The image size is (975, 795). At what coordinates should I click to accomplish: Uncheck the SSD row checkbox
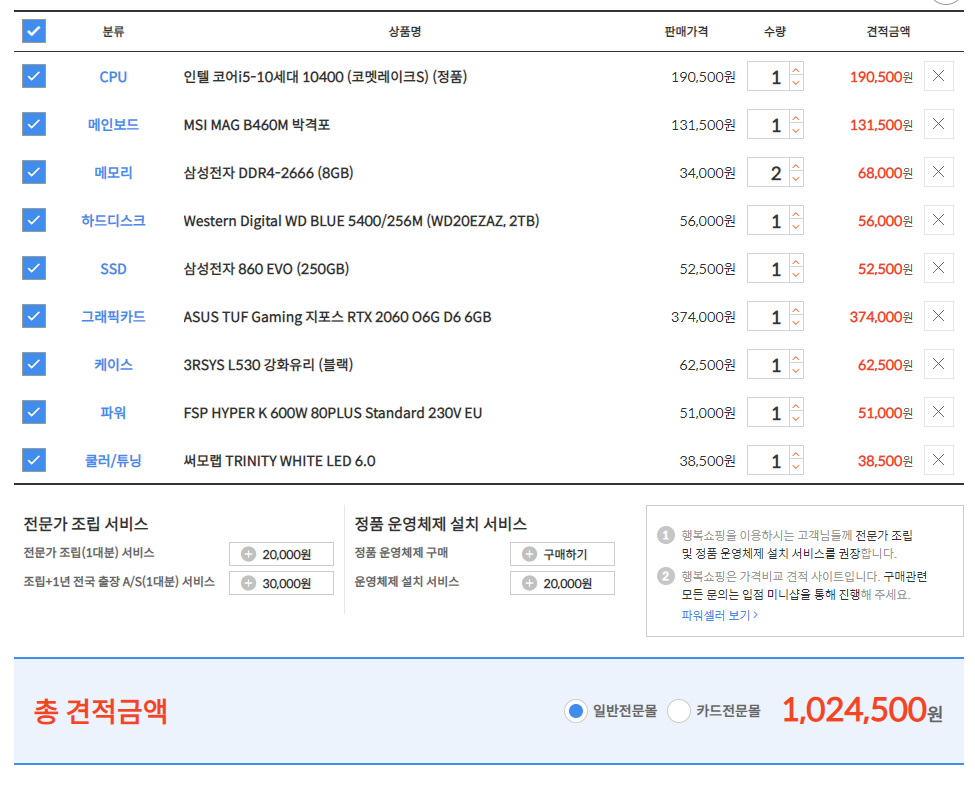coord(34,268)
